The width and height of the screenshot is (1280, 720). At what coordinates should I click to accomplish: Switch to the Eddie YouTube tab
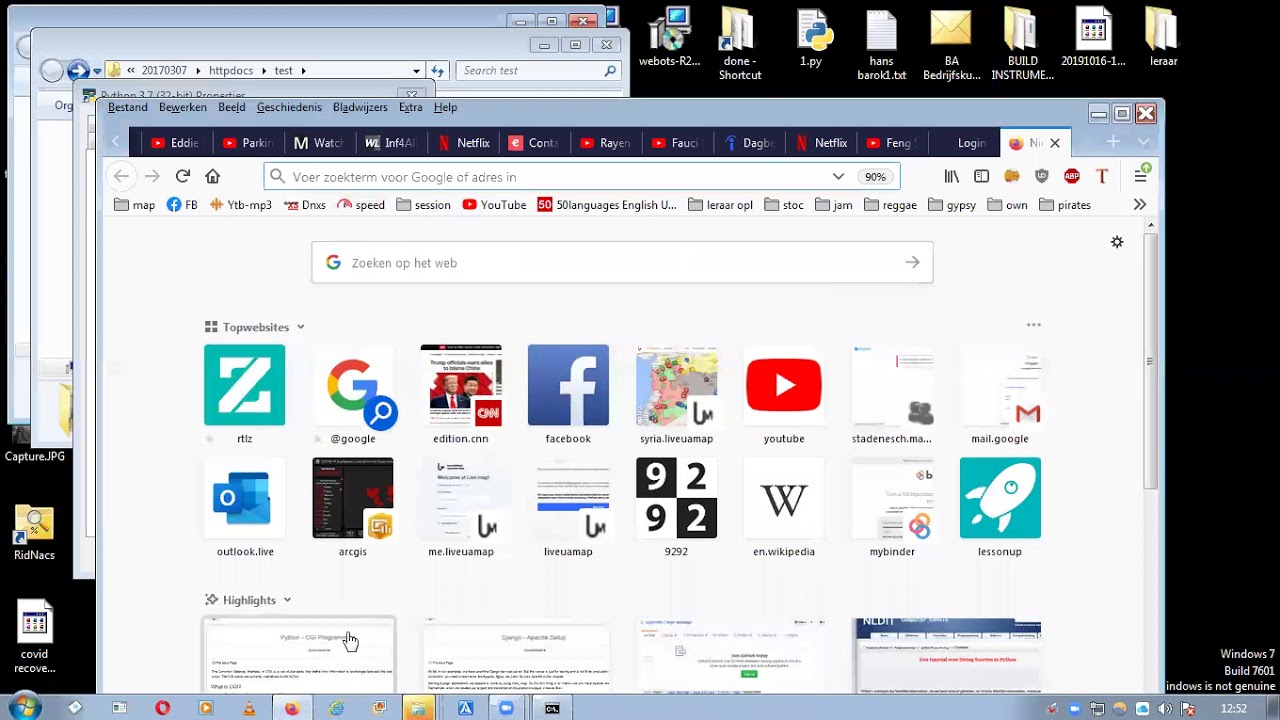coord(176,143)
